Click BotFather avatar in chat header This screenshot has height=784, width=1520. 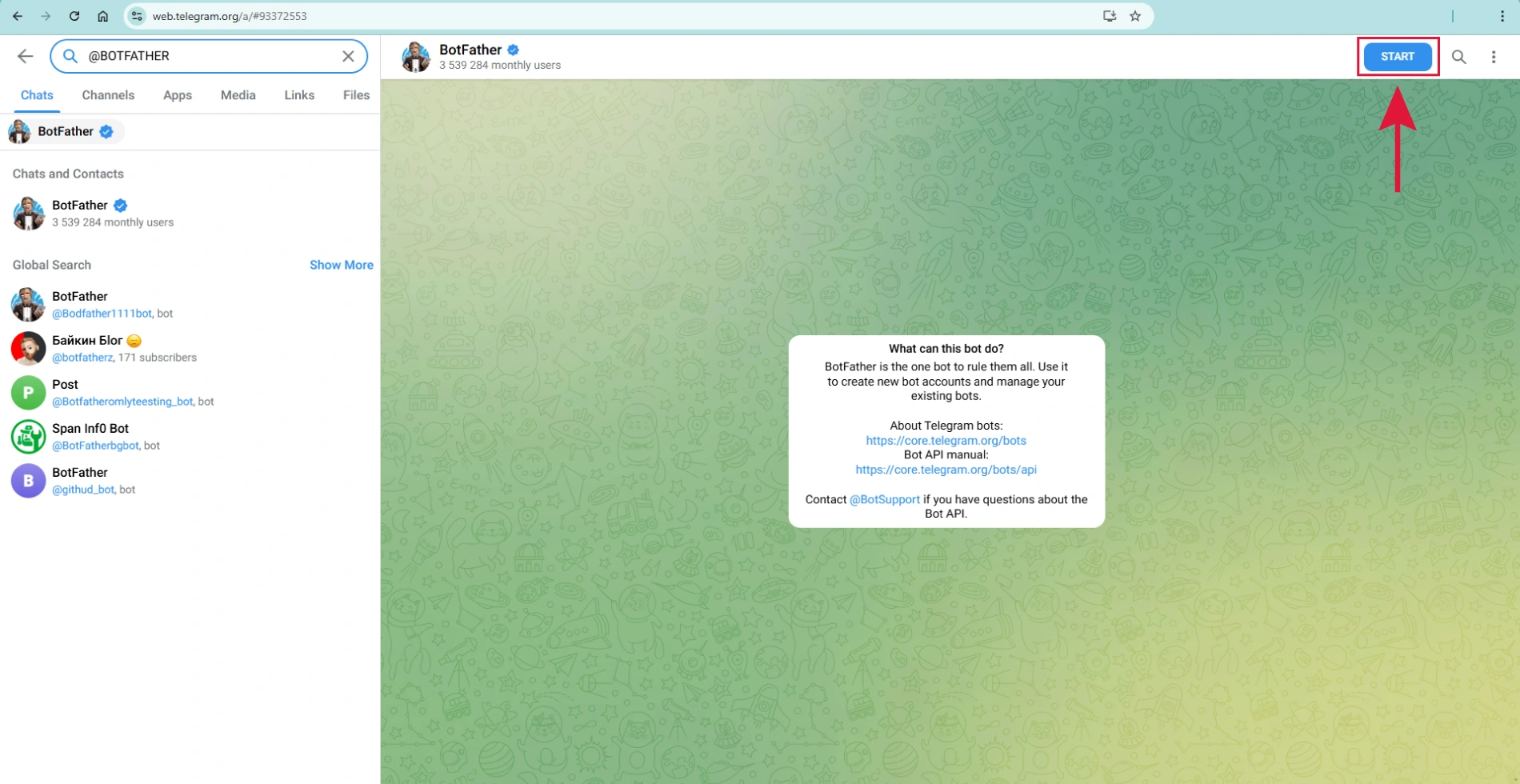(x=415, y=57)
